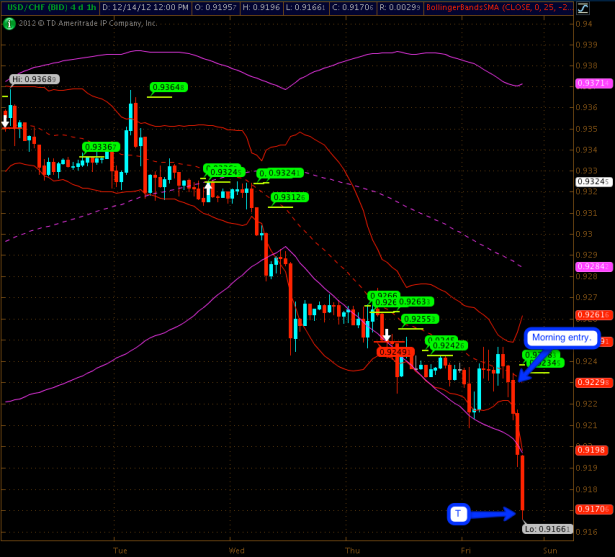Screen dimensions: 615x557
Task: Click the green 0.9255 price bubble
Action: [418, 319]
